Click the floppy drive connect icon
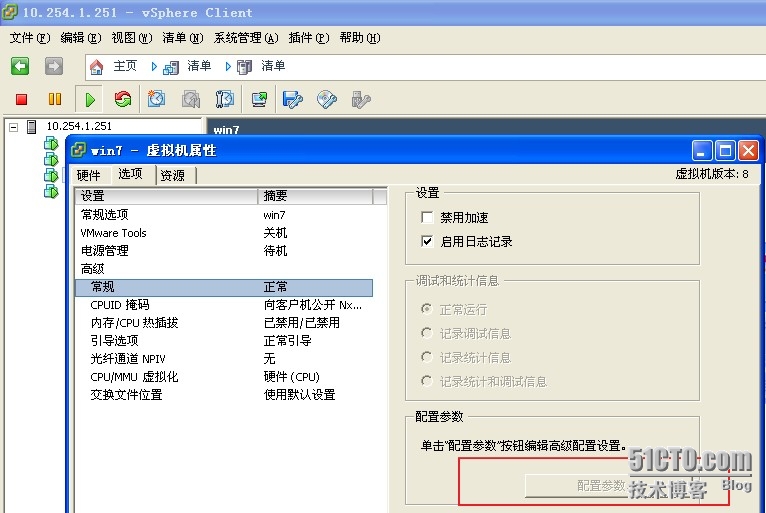Viewport: 766px width, 513px height. [x=293, y=100]
